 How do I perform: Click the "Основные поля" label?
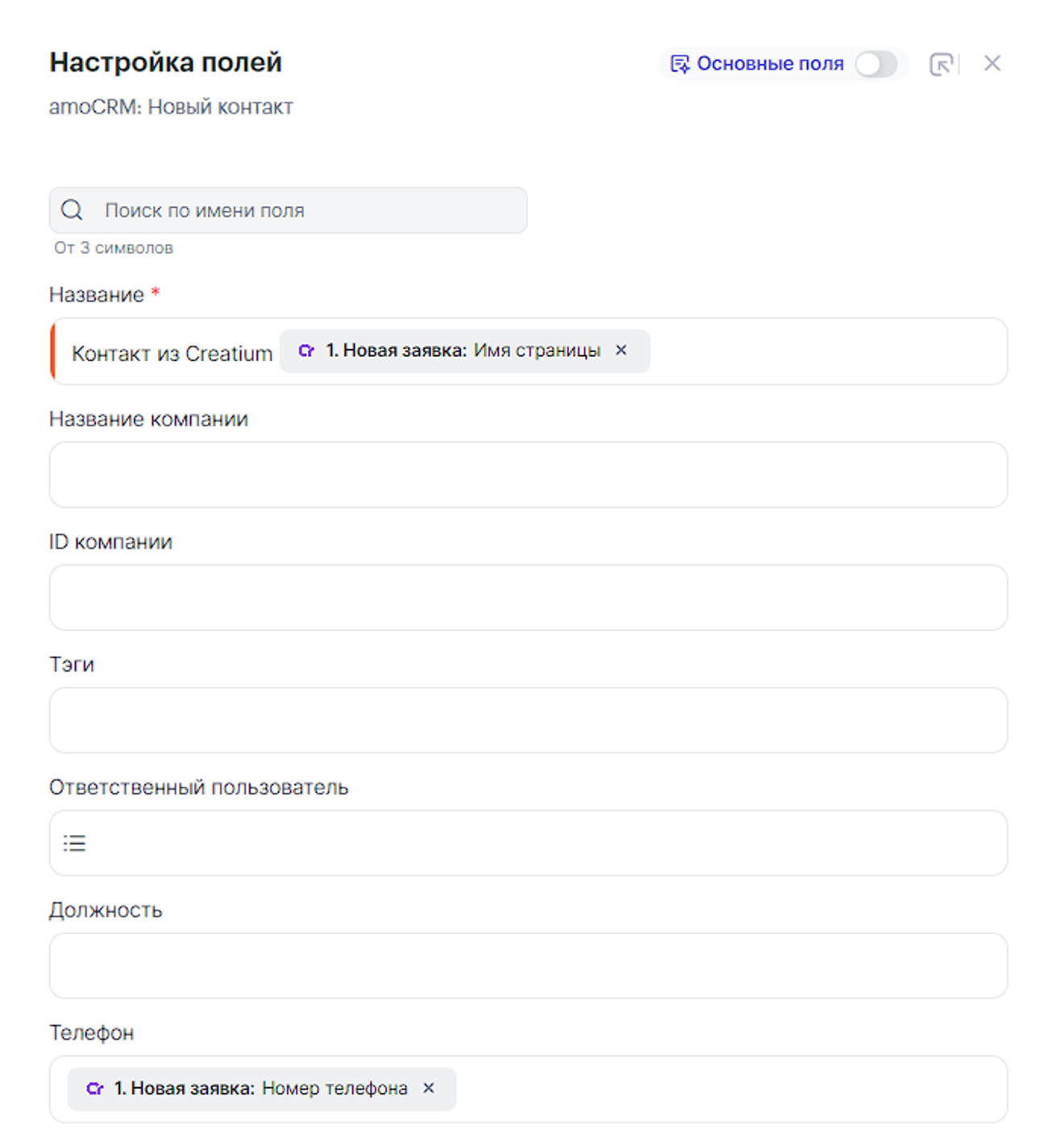click(x=770, y=64)
